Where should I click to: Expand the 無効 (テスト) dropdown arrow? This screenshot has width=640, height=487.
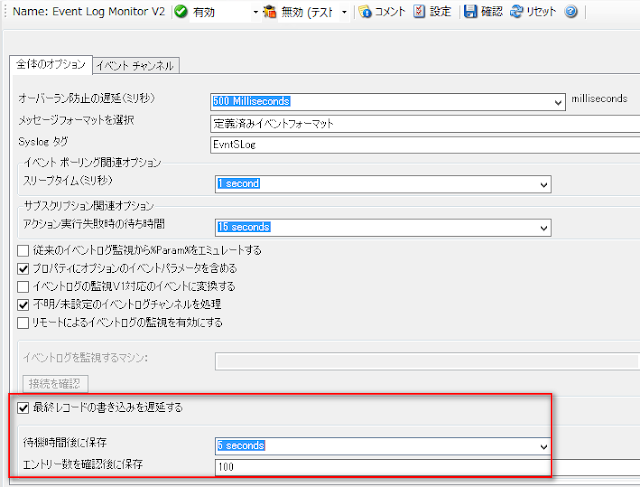coord(344,12)
